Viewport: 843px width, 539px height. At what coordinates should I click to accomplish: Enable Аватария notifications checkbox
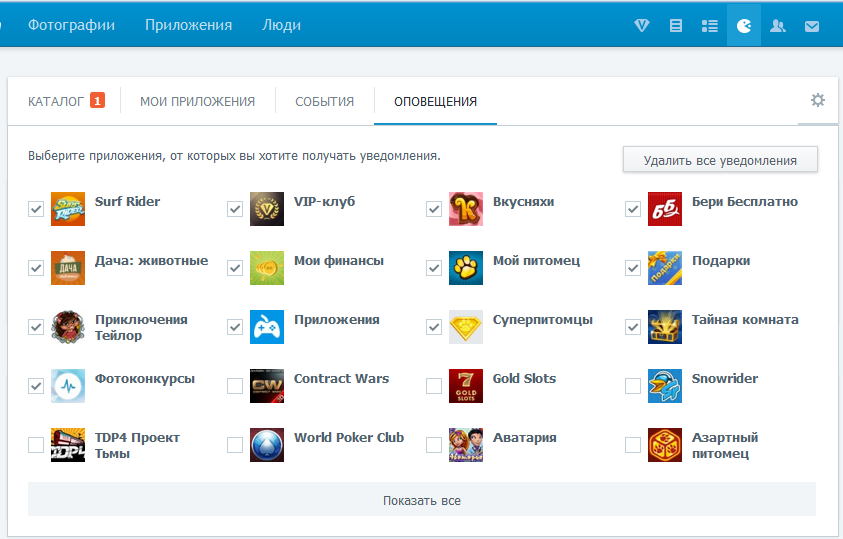434,445
